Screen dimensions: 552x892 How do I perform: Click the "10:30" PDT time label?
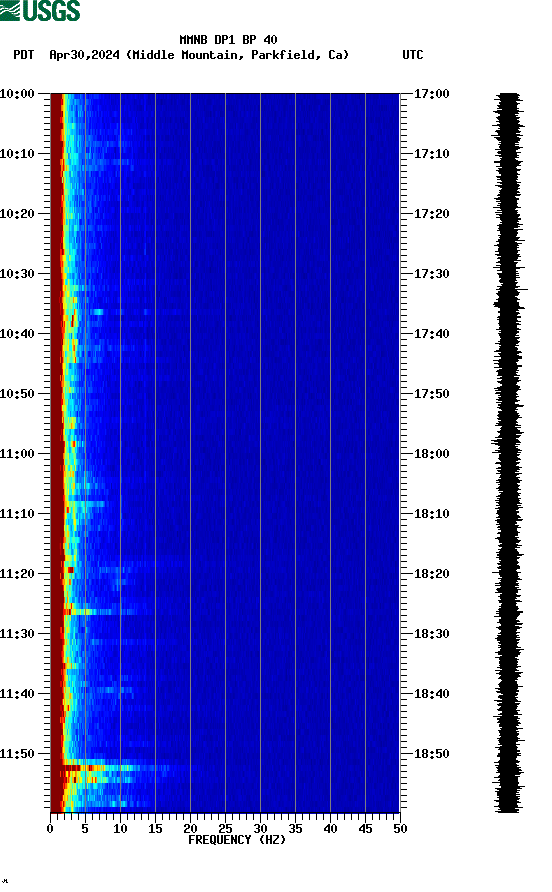(17, 274)
